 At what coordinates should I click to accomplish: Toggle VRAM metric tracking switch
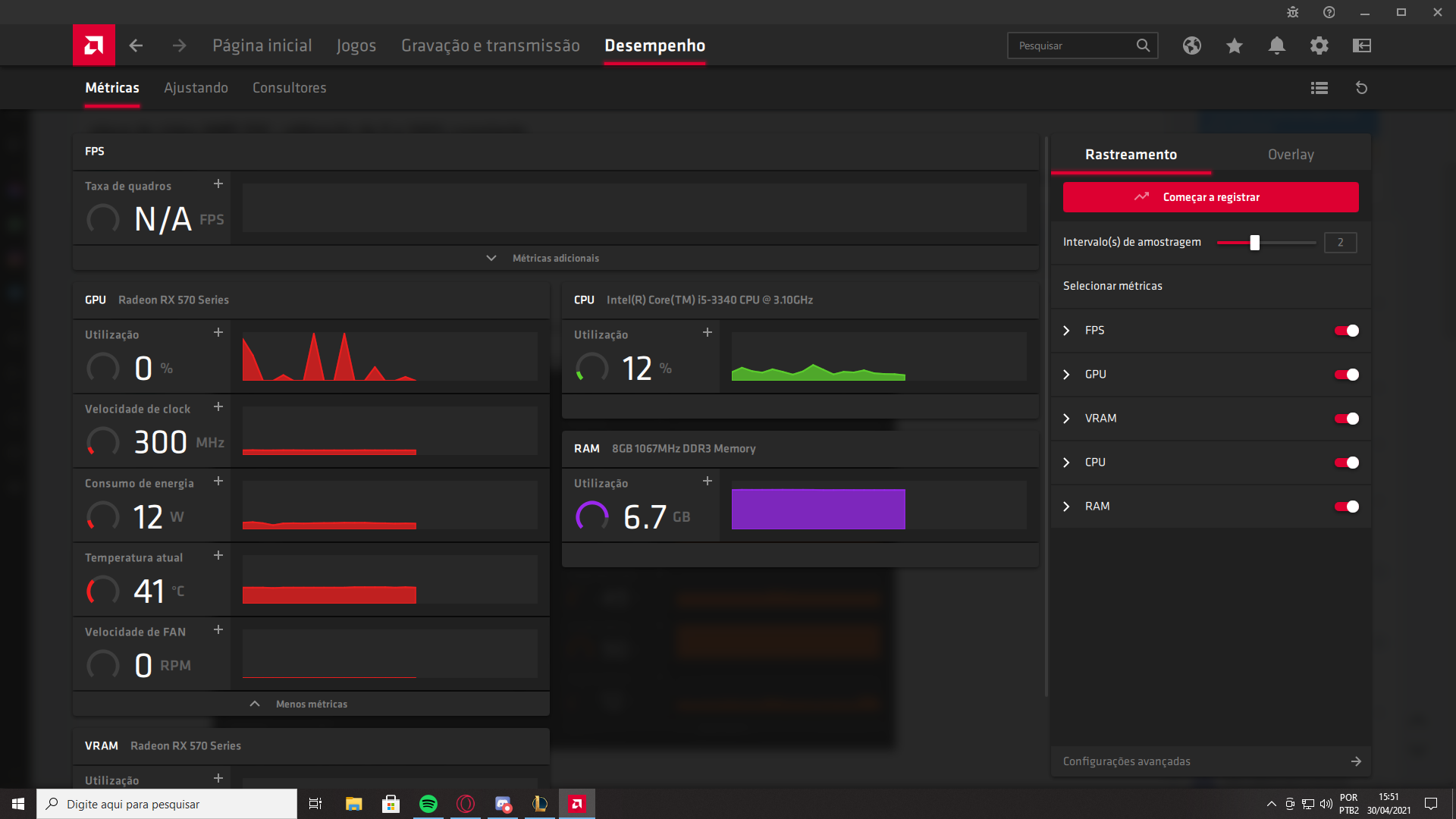1347,419
